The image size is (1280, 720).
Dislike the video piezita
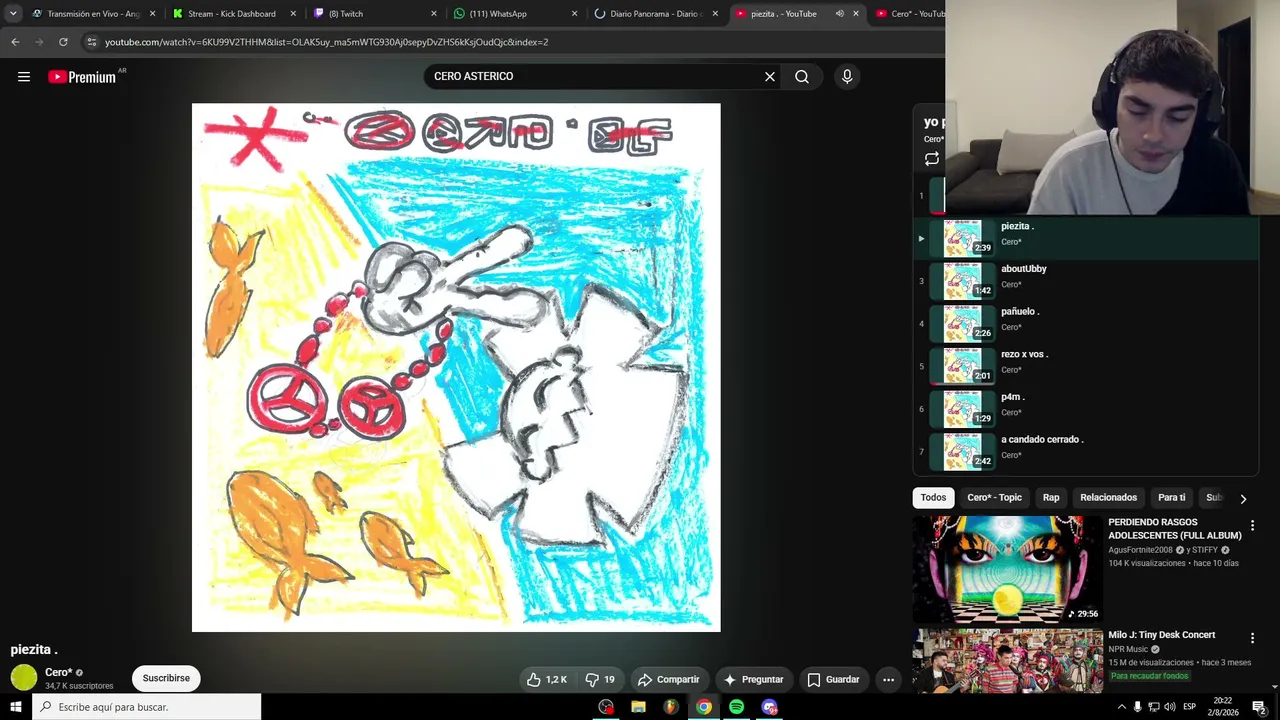click(600, 679)
